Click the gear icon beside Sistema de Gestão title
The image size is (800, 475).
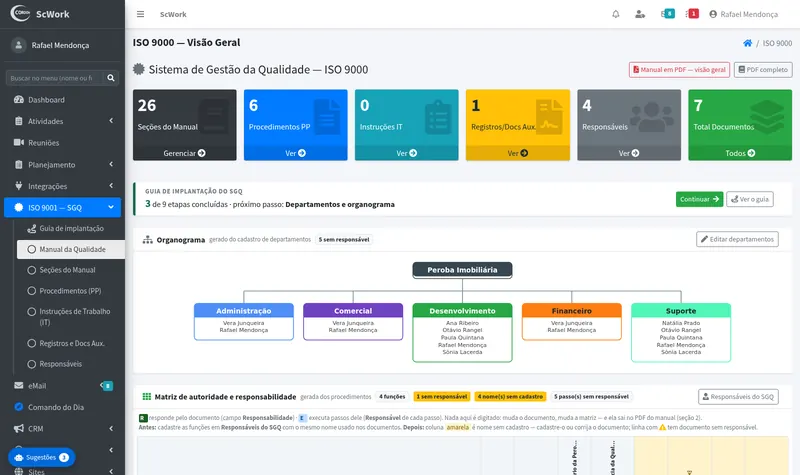pyautogui.click(x=139, y=69)
